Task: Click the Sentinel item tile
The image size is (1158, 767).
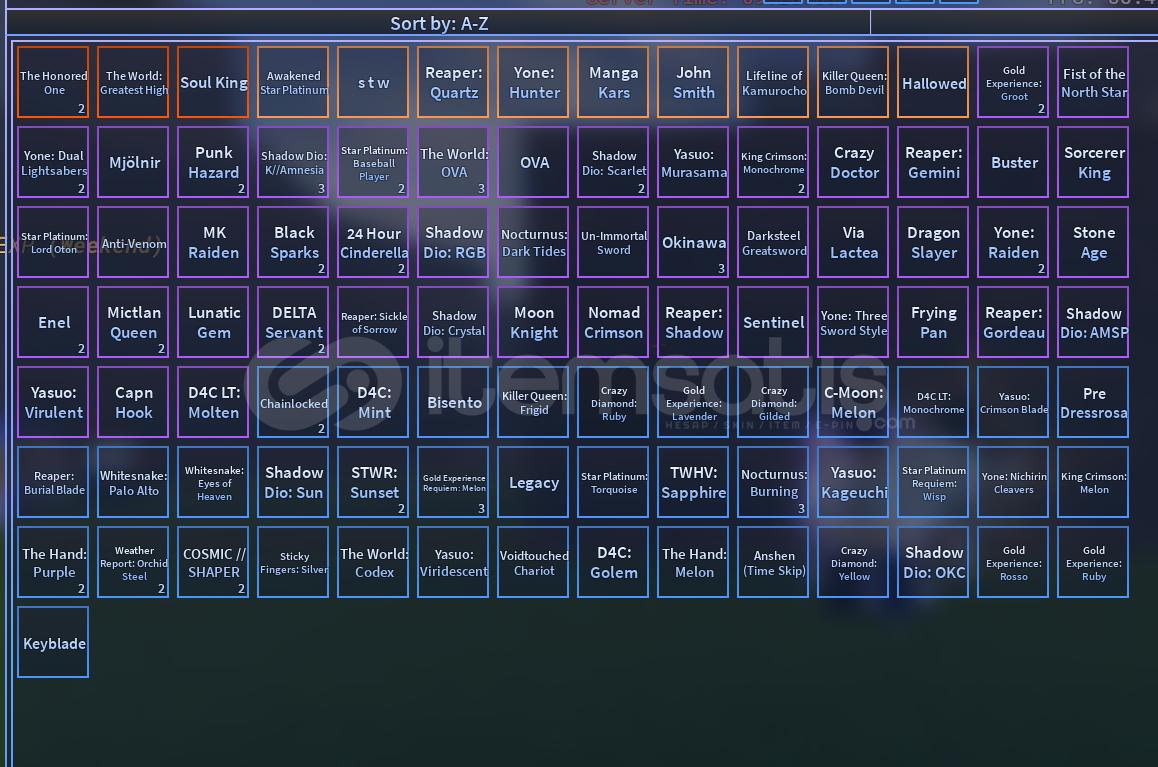Action: pyautogui.click(x=773, y=322)
